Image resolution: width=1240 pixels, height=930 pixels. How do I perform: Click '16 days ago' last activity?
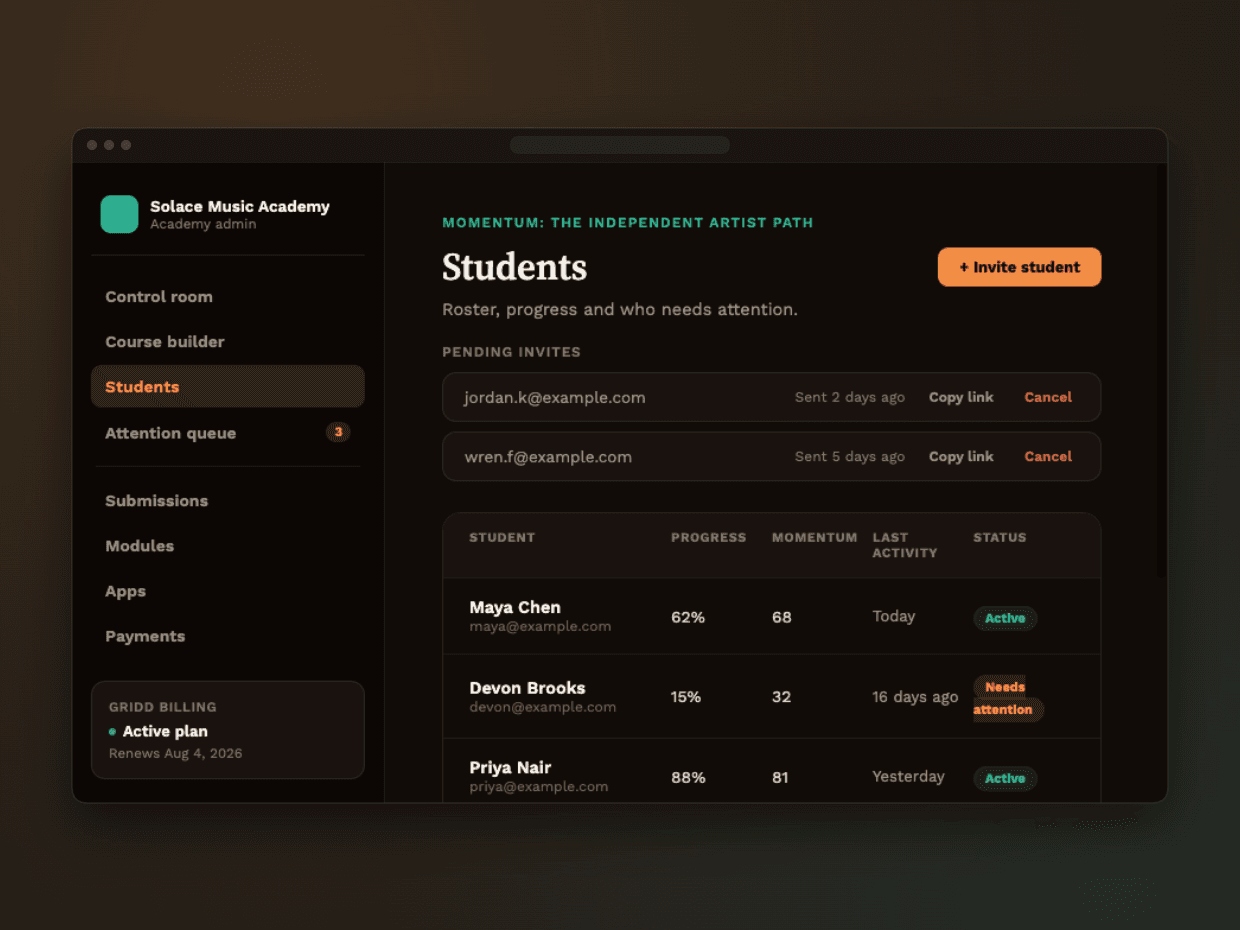[915, 697]
